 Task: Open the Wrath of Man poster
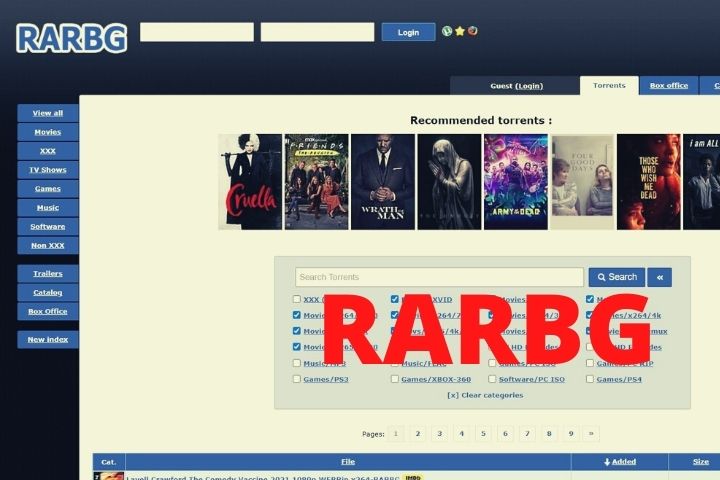(x=383, y=182)
